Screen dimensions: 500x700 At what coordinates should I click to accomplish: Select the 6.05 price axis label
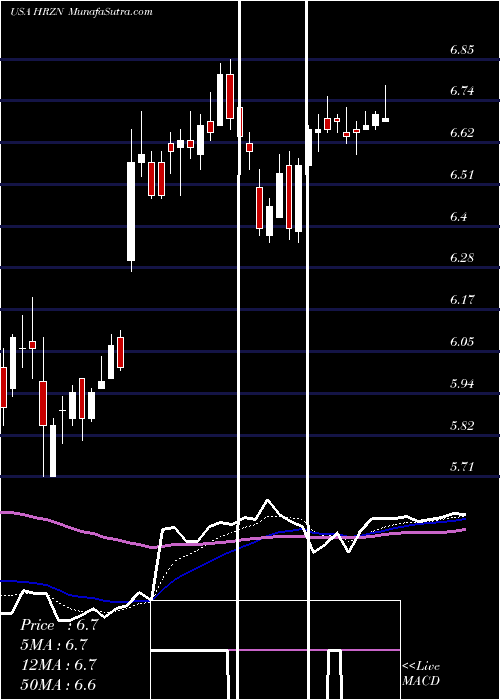(x=462, y=342)
